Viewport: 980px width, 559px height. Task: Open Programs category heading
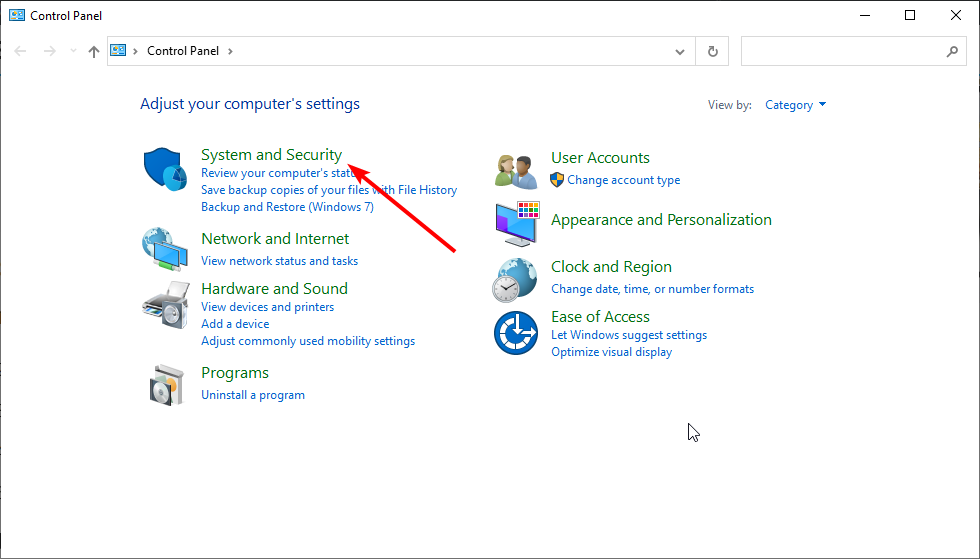[235, 373]
